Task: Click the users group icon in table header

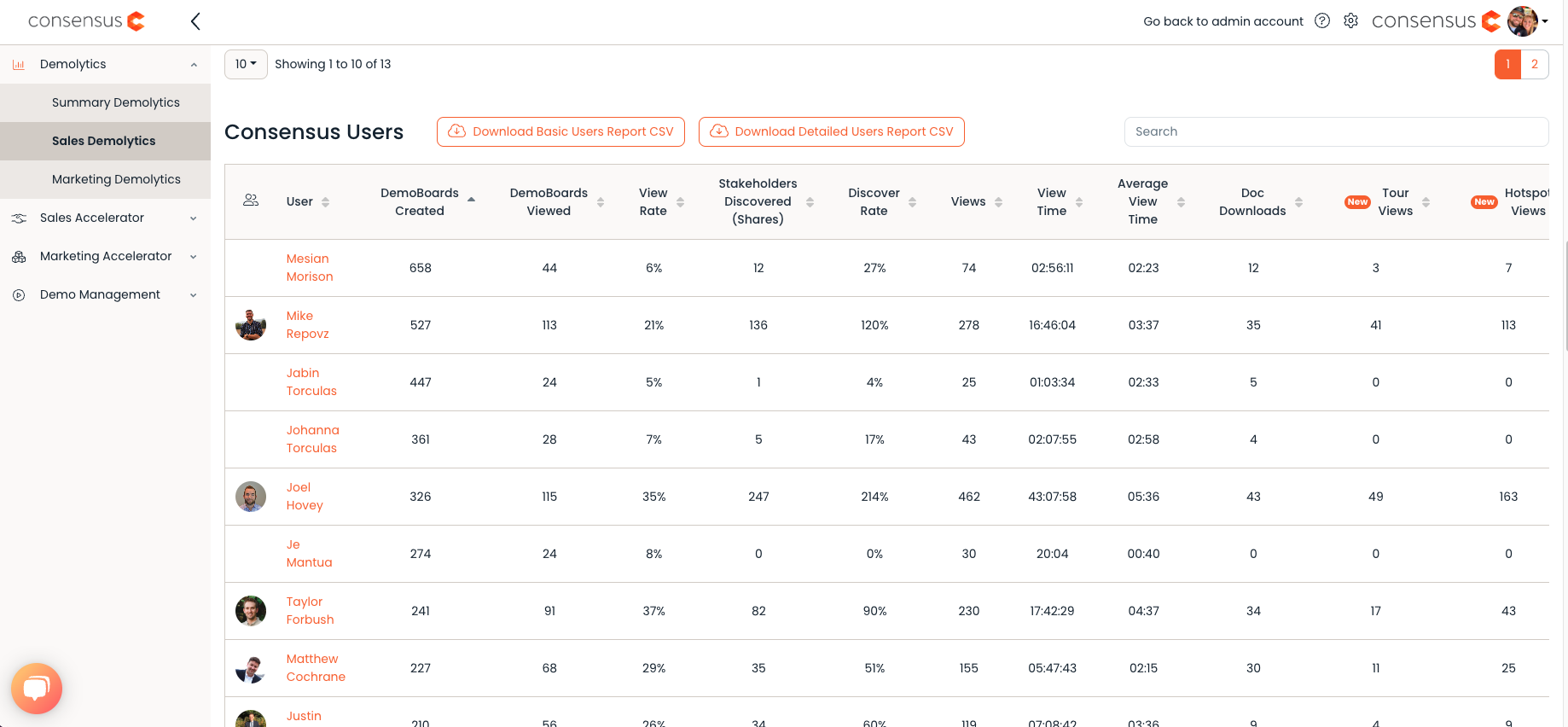Action: point(251,201)
